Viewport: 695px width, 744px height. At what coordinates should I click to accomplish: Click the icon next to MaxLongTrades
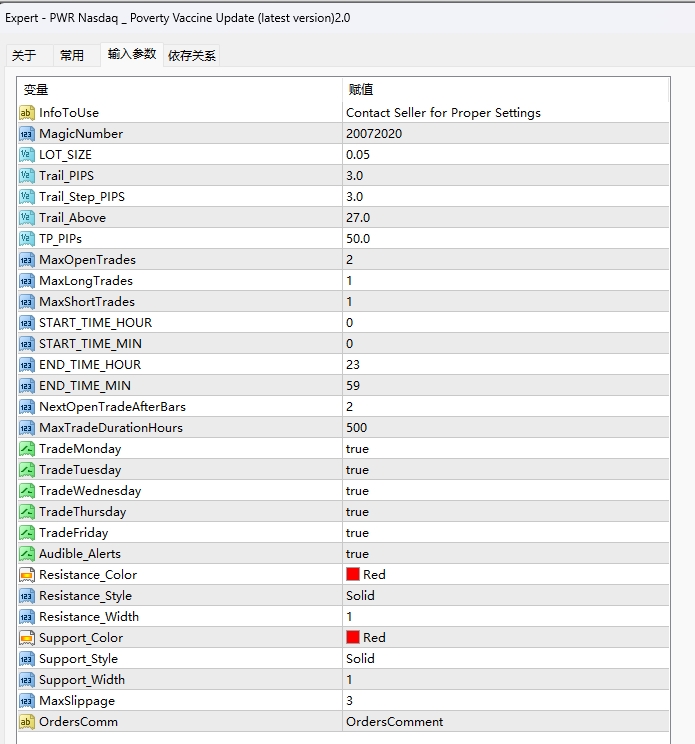tap(27, 281)
